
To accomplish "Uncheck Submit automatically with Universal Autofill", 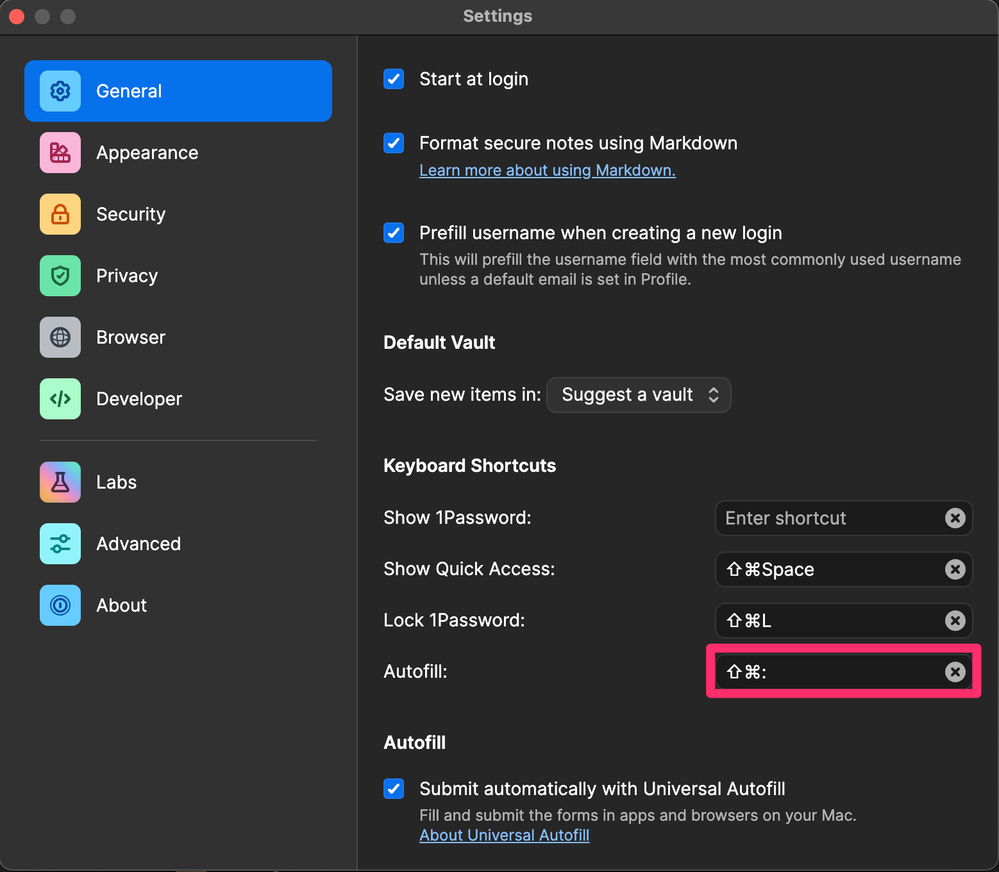I will tap(394, 788).
